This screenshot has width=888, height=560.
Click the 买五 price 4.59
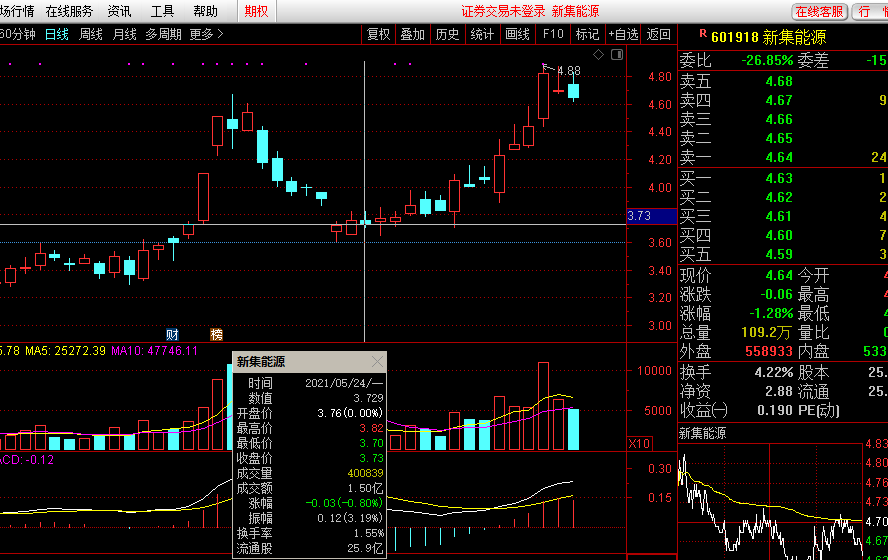pyautogui.click(x=779, y=254)
